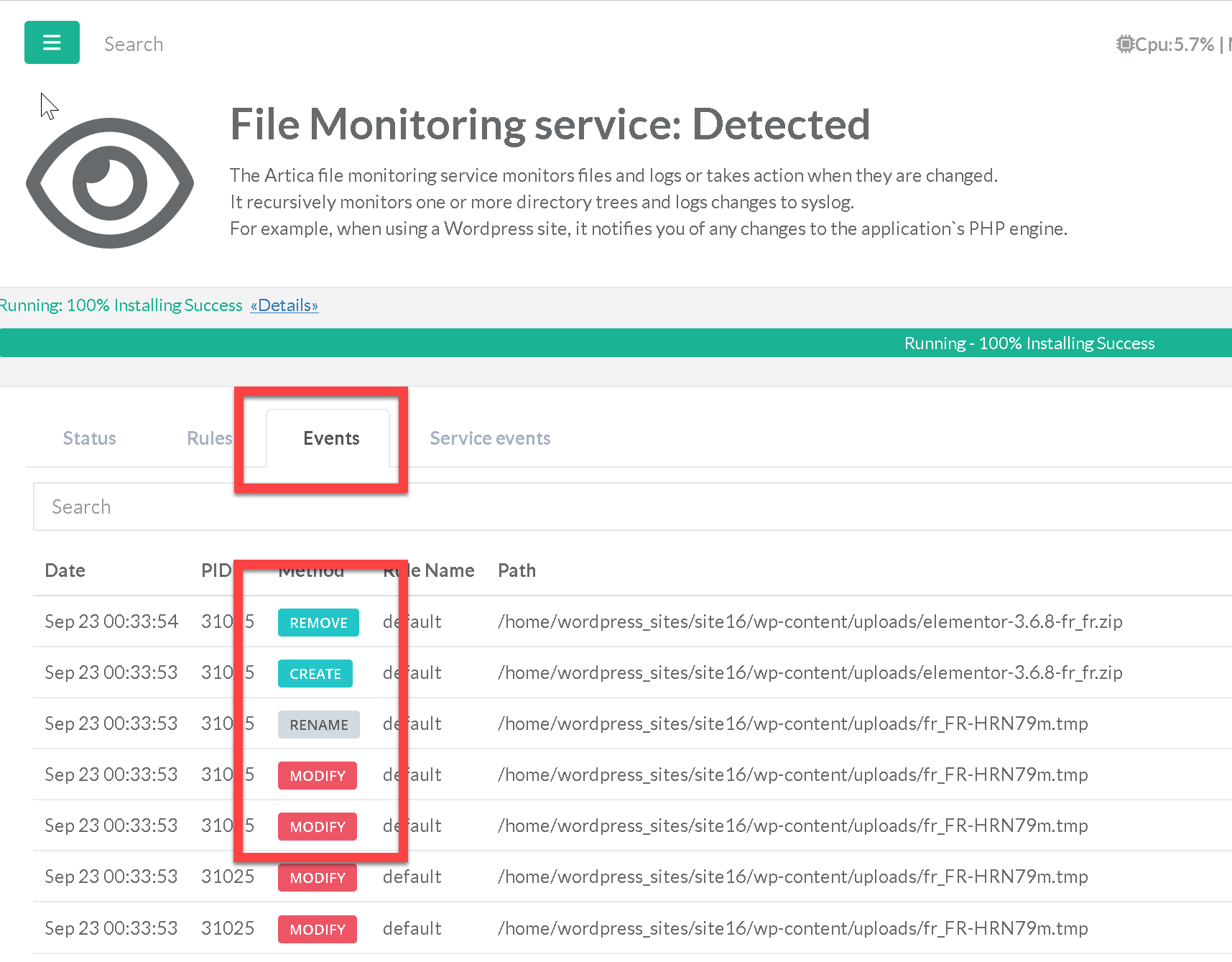Click the Path column header

coord(517,570)
